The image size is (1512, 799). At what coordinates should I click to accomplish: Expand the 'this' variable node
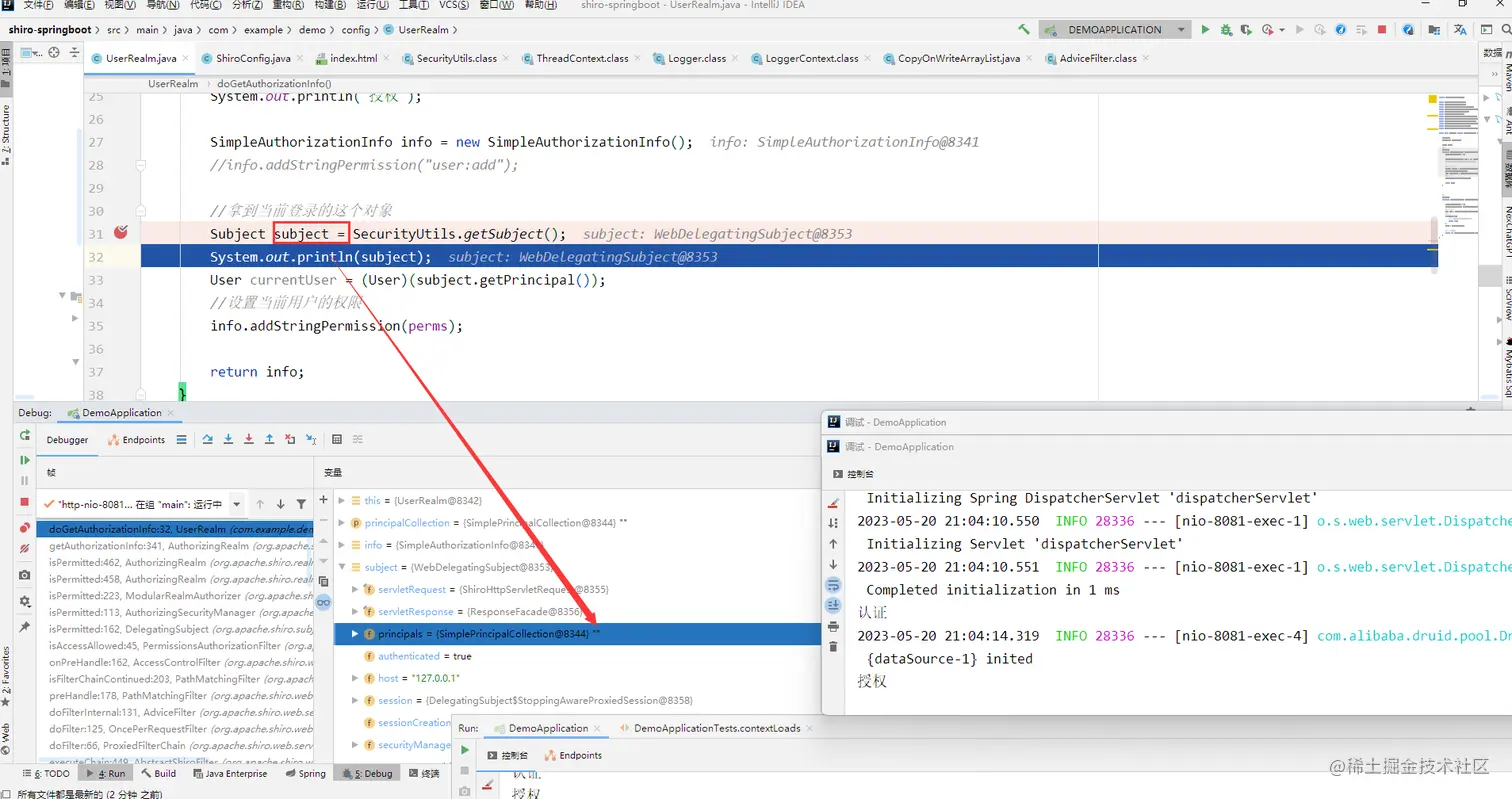(x=342, y=500)
